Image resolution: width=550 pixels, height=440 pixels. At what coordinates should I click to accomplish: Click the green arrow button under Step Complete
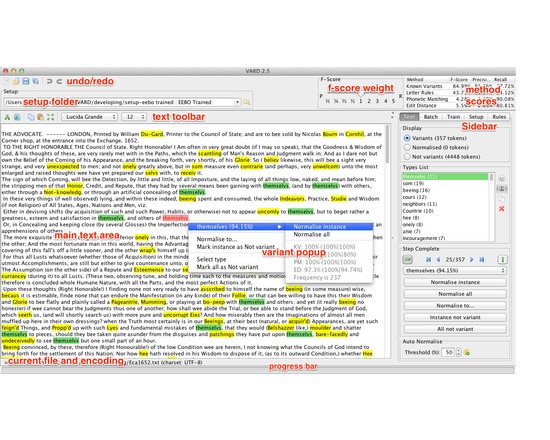(408, 260)
